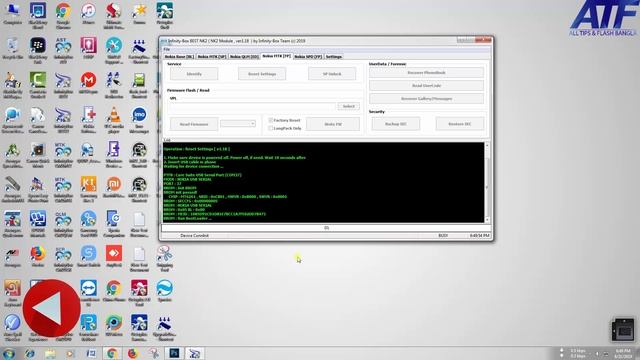This screenshot has width=640, height=360.
Task: Click the BUSY status bar indicator
Action: 443,236
